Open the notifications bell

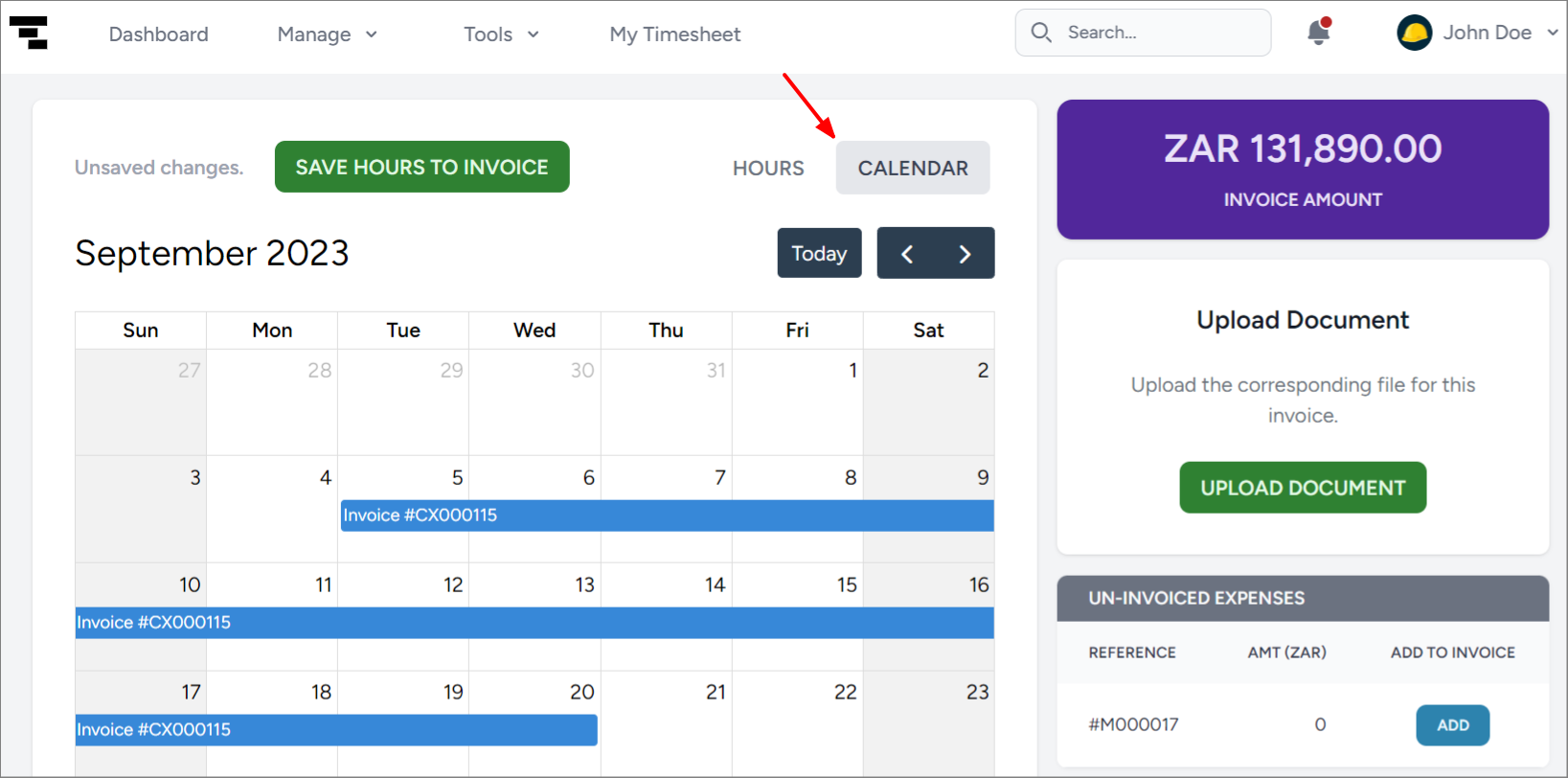(1318, 32)
